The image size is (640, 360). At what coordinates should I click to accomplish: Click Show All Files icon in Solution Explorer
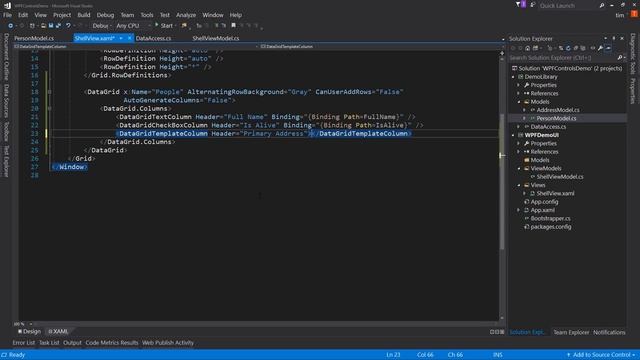(x=583, y=48)
